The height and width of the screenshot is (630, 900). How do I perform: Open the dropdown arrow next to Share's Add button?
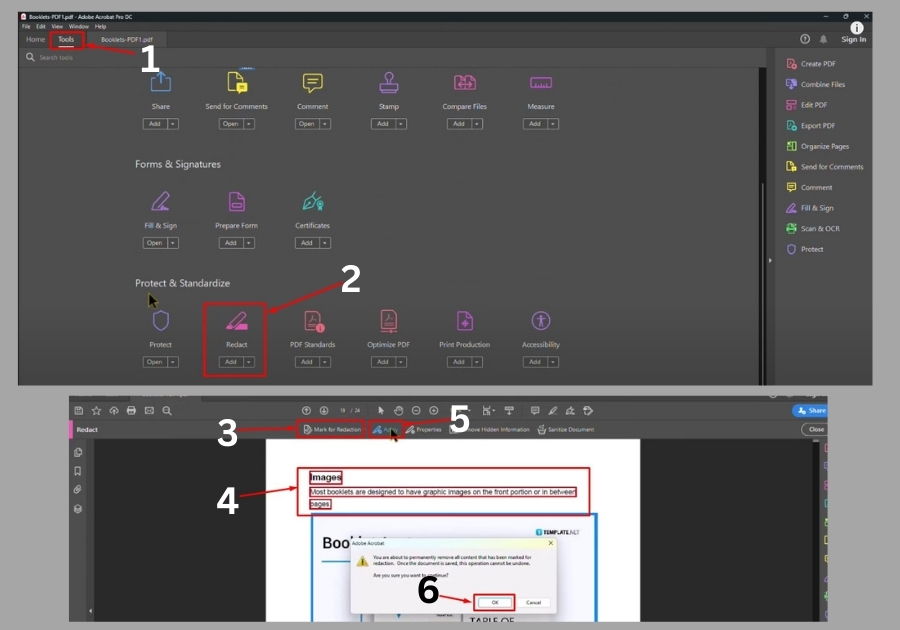(173, 124)
